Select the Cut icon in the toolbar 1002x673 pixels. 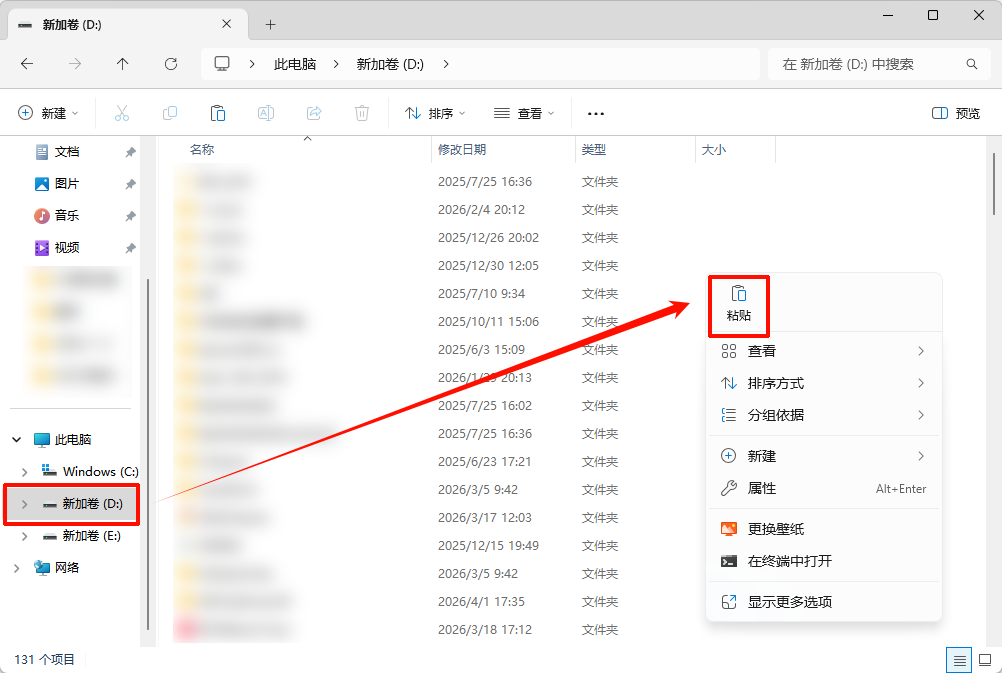click(121, 112)
